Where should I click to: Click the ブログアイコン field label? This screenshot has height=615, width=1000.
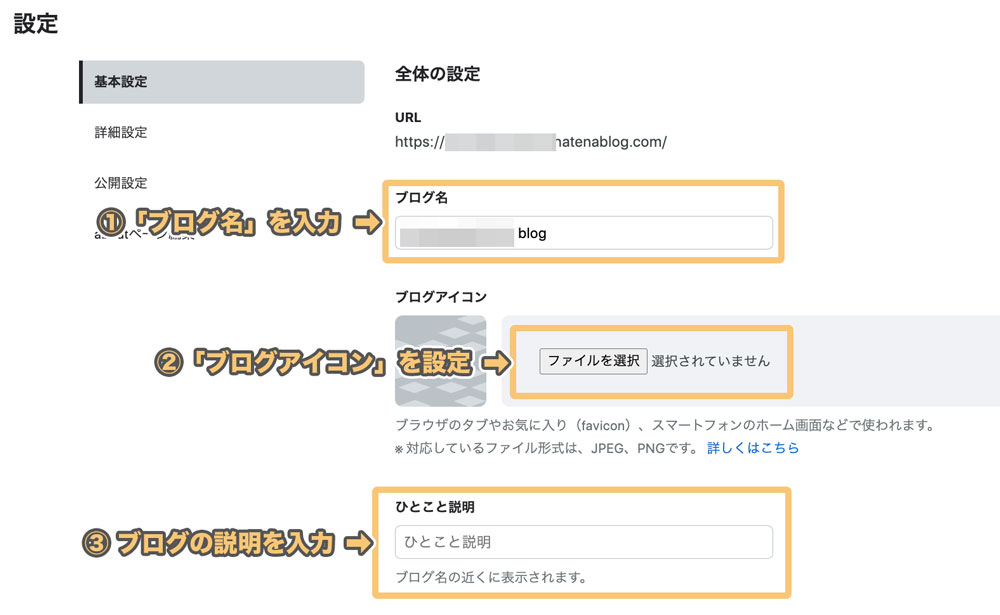[x=441, y=297]
